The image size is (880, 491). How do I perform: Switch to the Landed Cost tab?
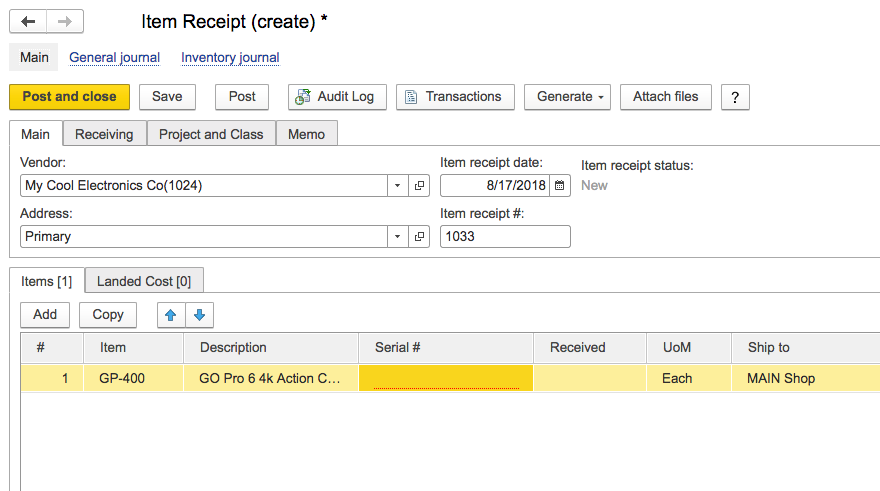[x=144, y=282]
